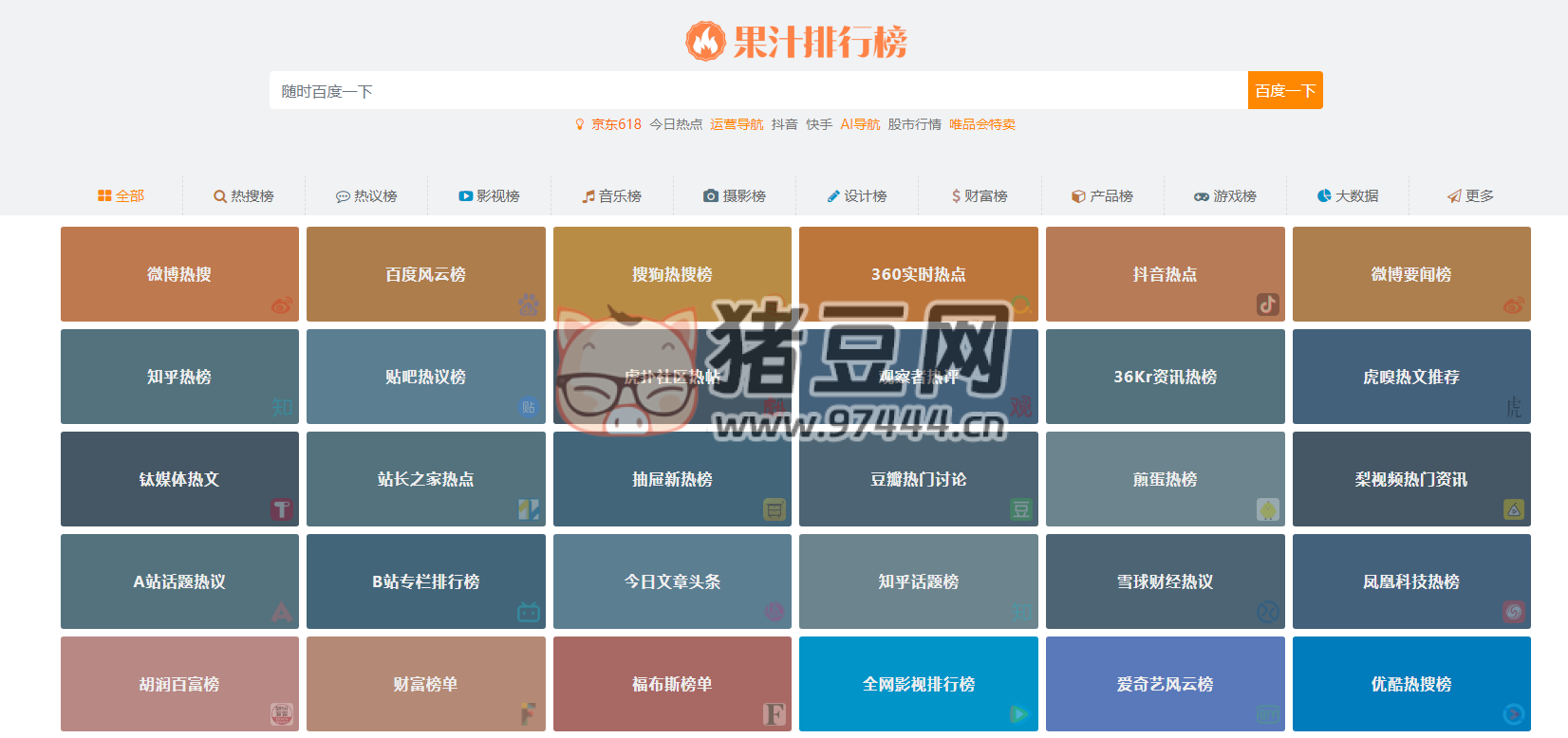
Task: Open the 今日热点 link
Action: 676,124
